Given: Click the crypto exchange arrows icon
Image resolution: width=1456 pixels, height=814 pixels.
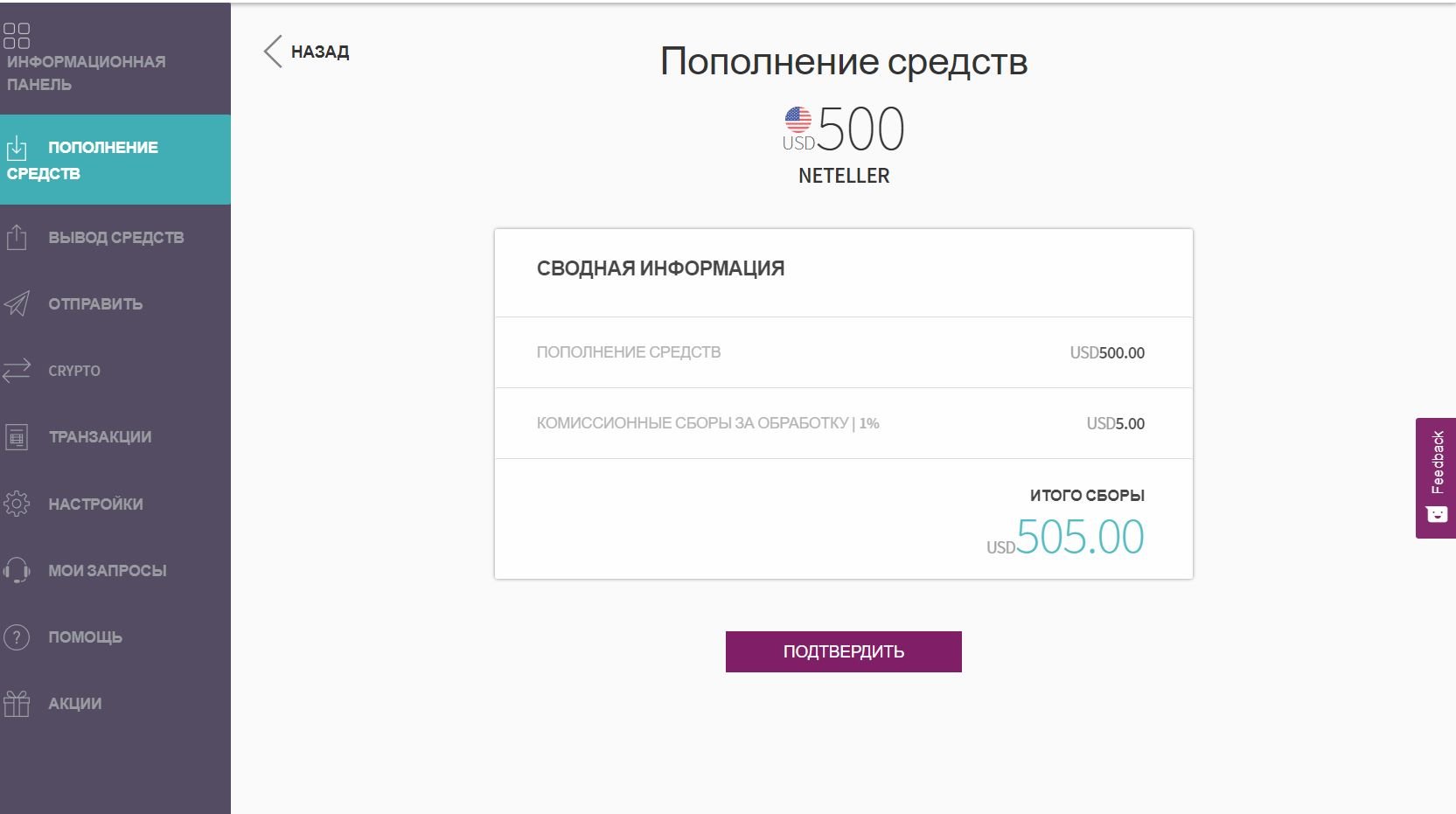Looking at the screenshot, I should (x=17, y=370).
